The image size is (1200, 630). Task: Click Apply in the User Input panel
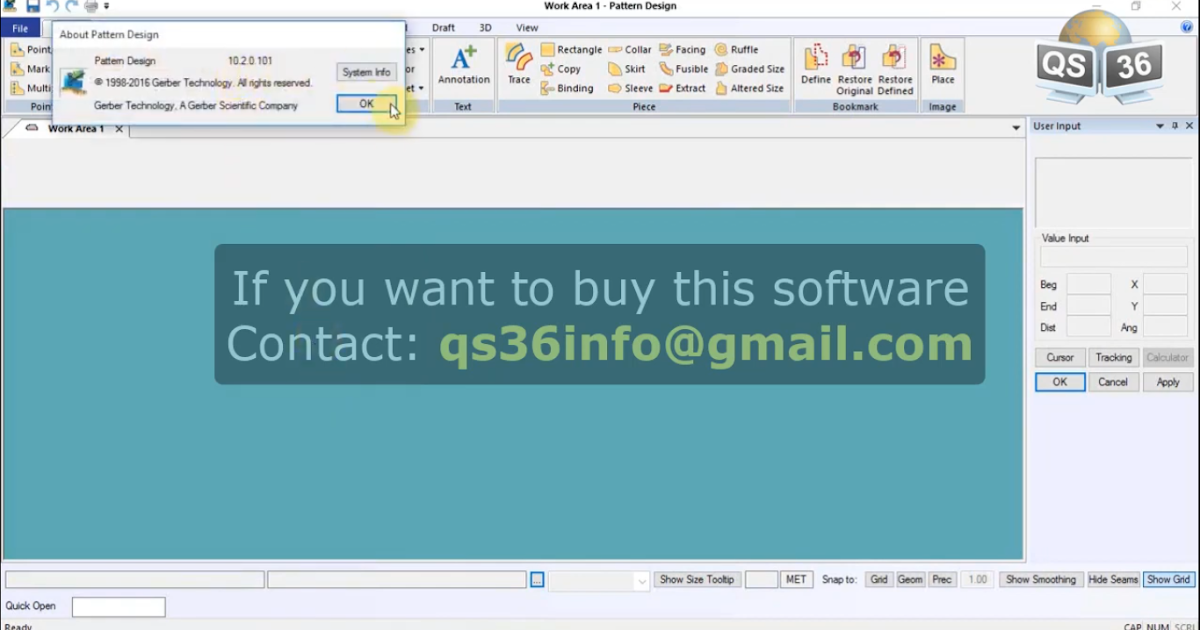[x=1168, y=382]
